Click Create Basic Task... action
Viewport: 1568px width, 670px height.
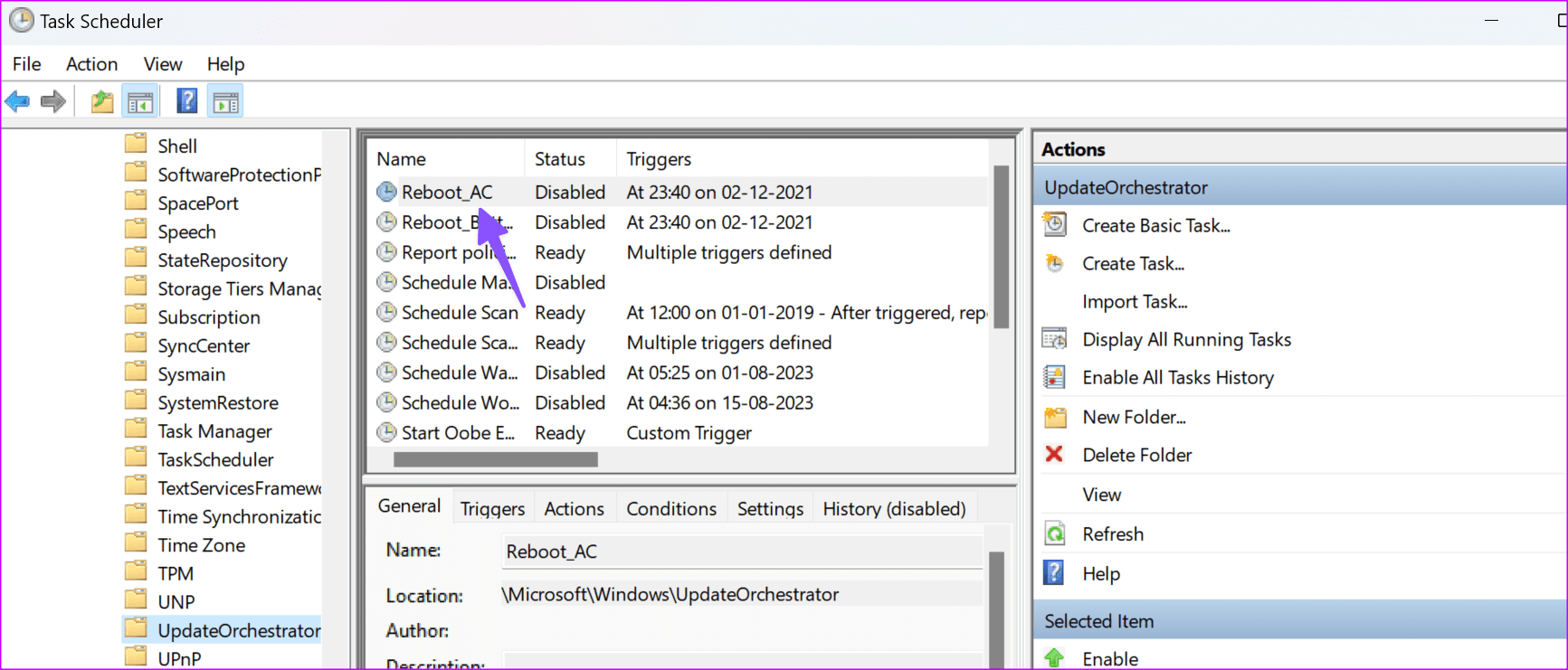(1156, 225)
